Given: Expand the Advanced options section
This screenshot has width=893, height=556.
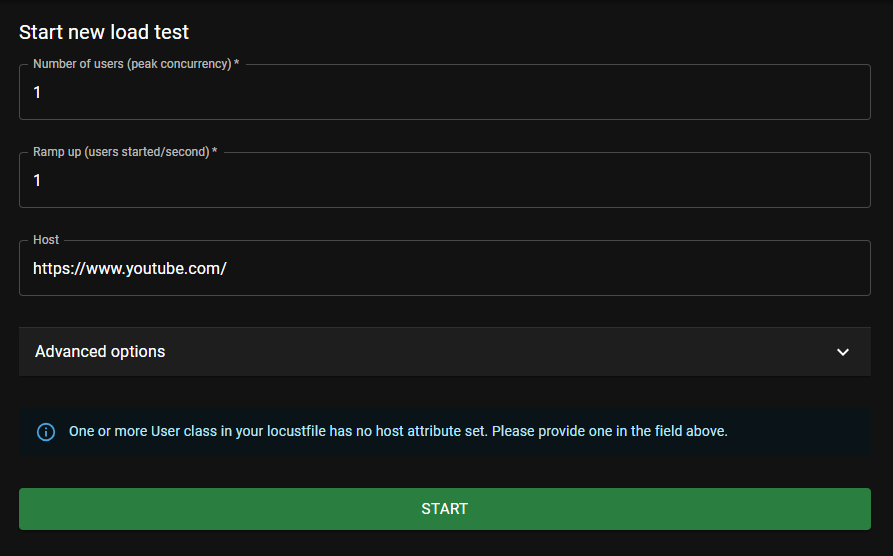Looking at the screenshot, I should (444, 352).
